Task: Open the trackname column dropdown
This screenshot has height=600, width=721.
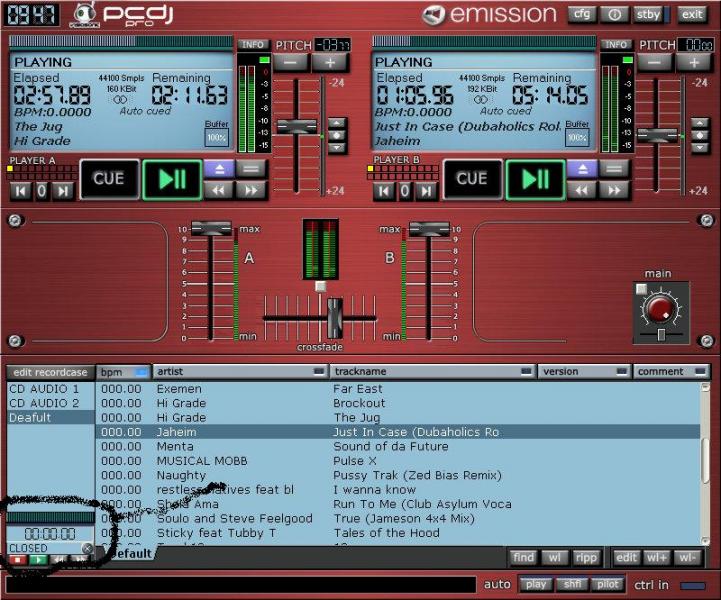Action: tap(526, 371)
